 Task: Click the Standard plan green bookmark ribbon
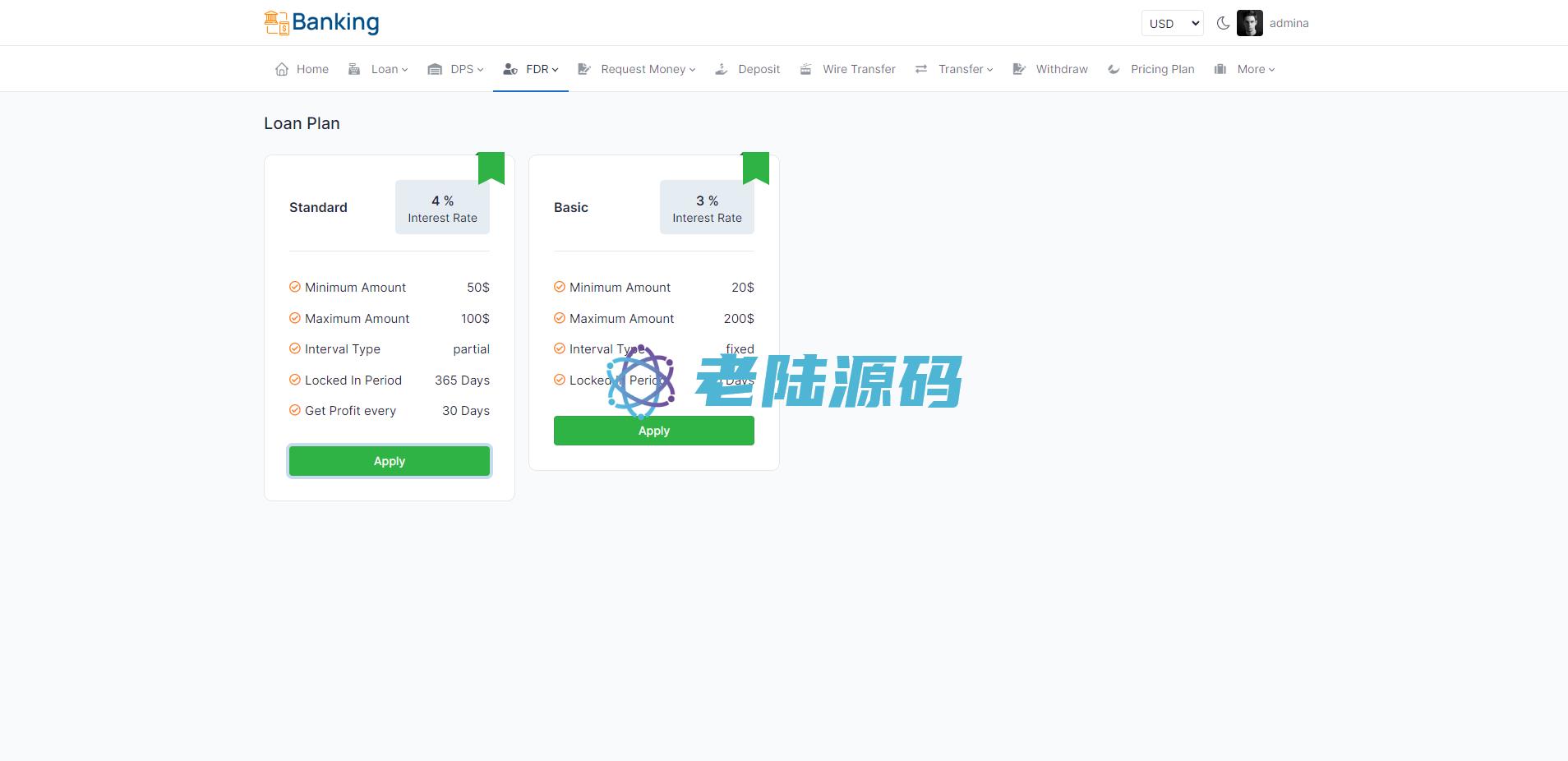coord(491,168)
